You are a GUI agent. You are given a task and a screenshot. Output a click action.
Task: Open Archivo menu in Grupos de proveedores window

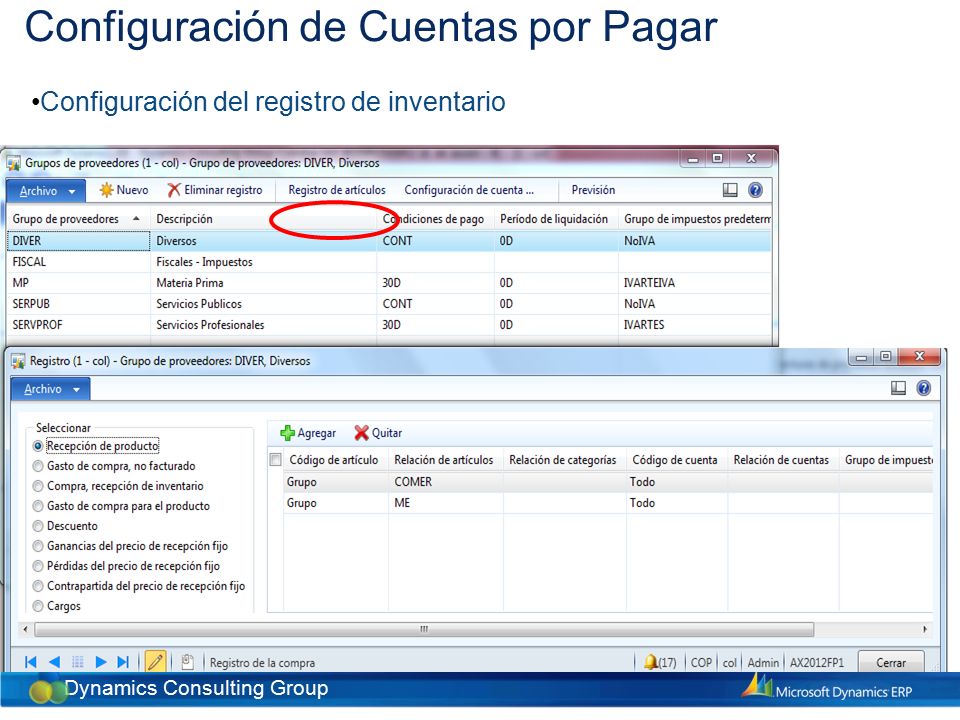(46, 191)
